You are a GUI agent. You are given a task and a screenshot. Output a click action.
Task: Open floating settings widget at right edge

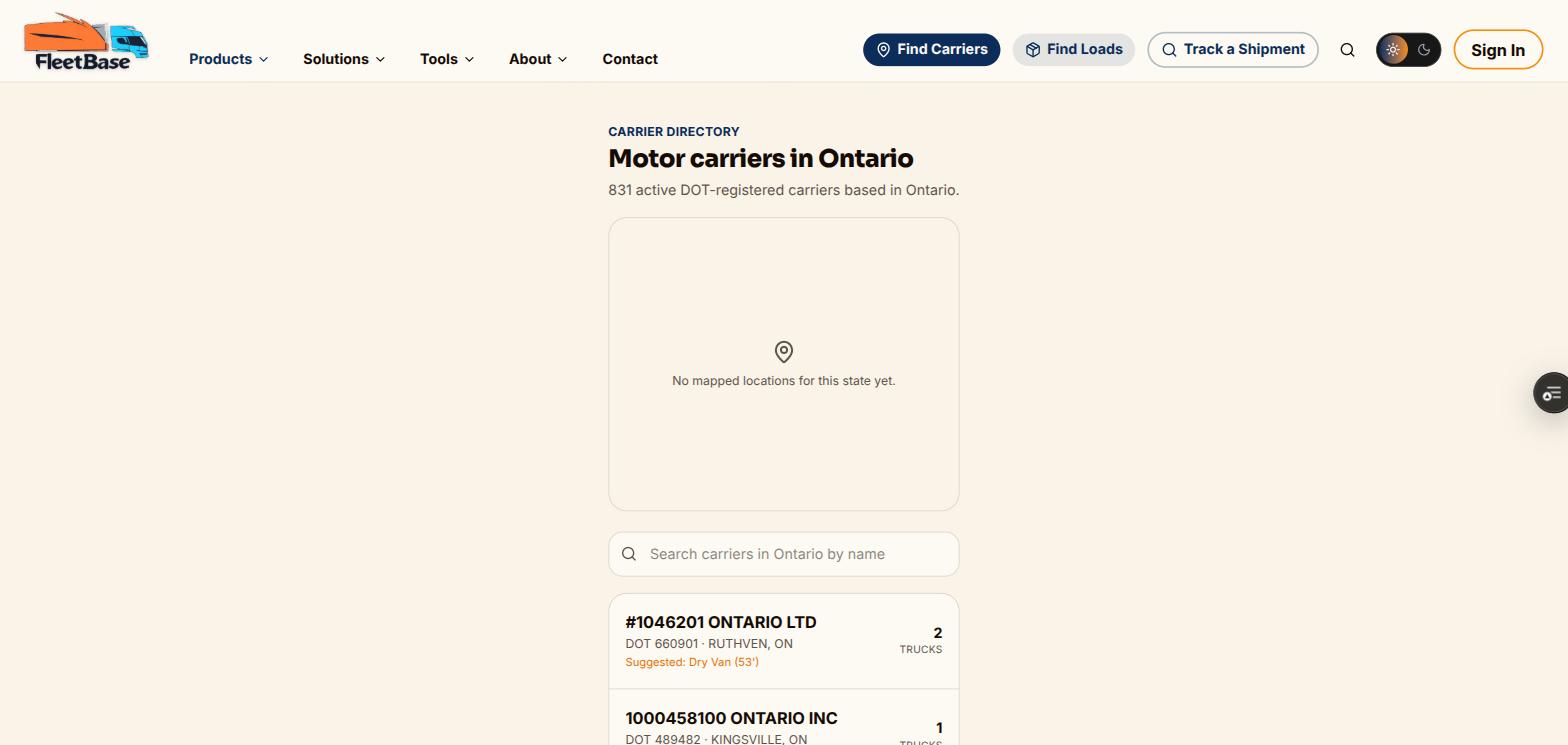(1551, 393)
